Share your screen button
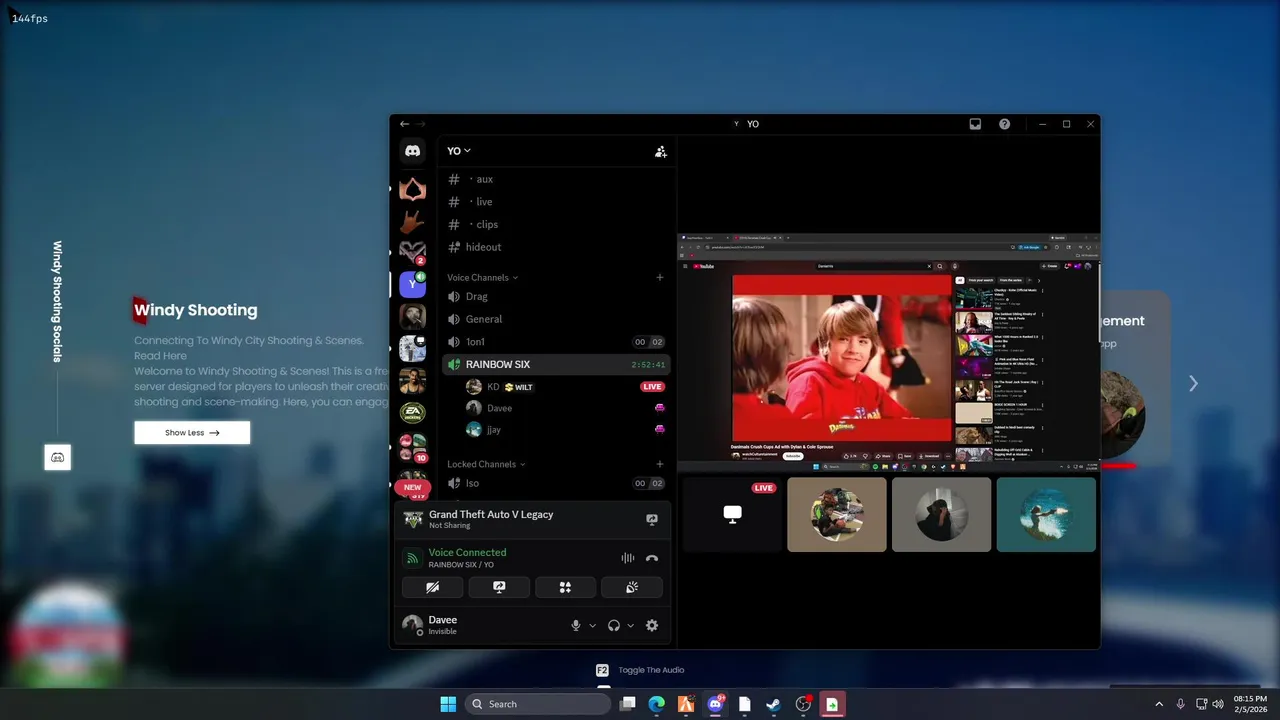This screenshot has width=1280, height=720. tap(499, 587)
